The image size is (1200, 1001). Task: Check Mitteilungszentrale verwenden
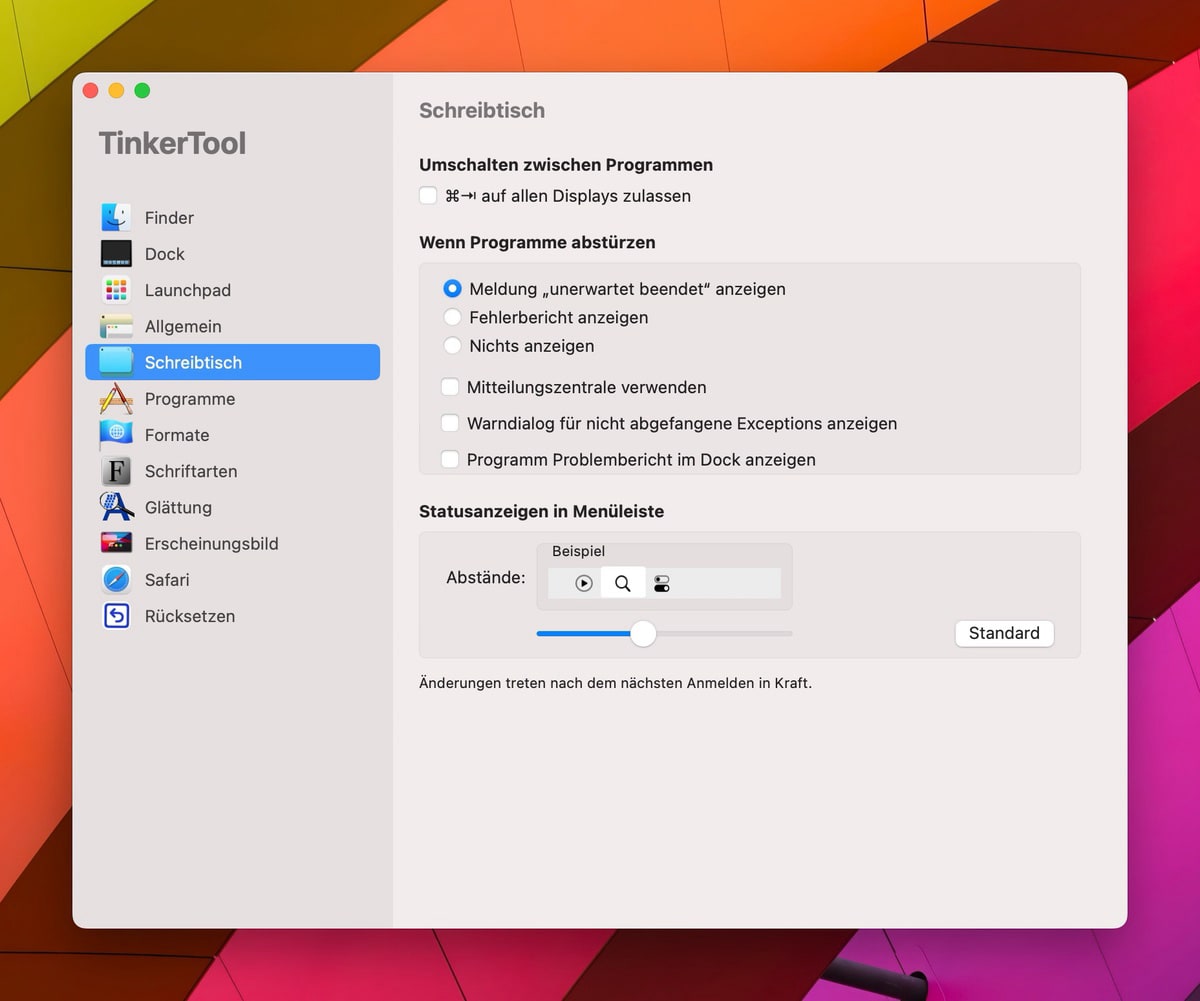450,387
